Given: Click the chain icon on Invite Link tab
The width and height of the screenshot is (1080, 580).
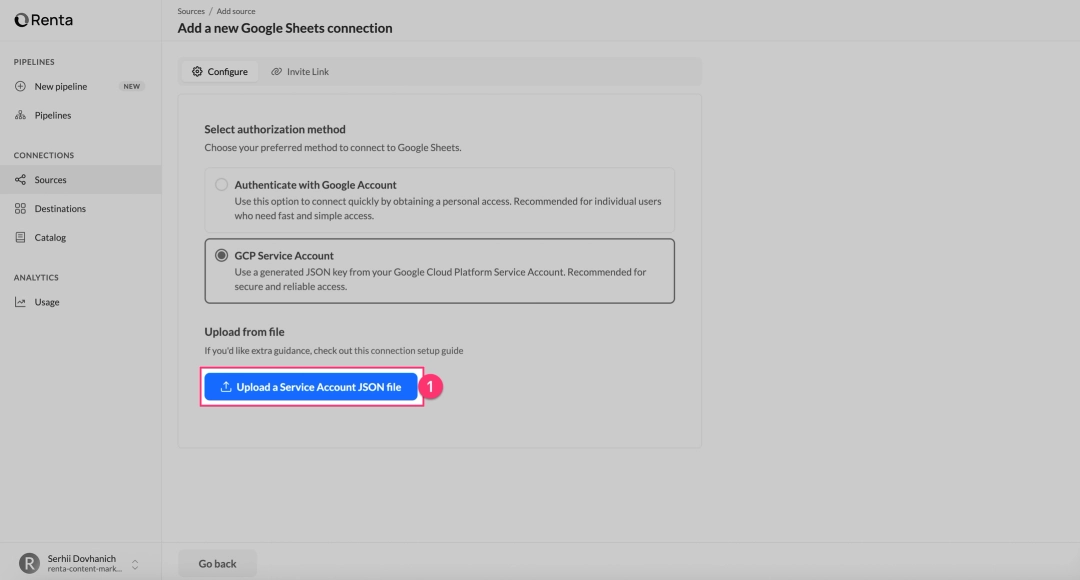Looking at the screenshot, I should [x=276, y=71].
